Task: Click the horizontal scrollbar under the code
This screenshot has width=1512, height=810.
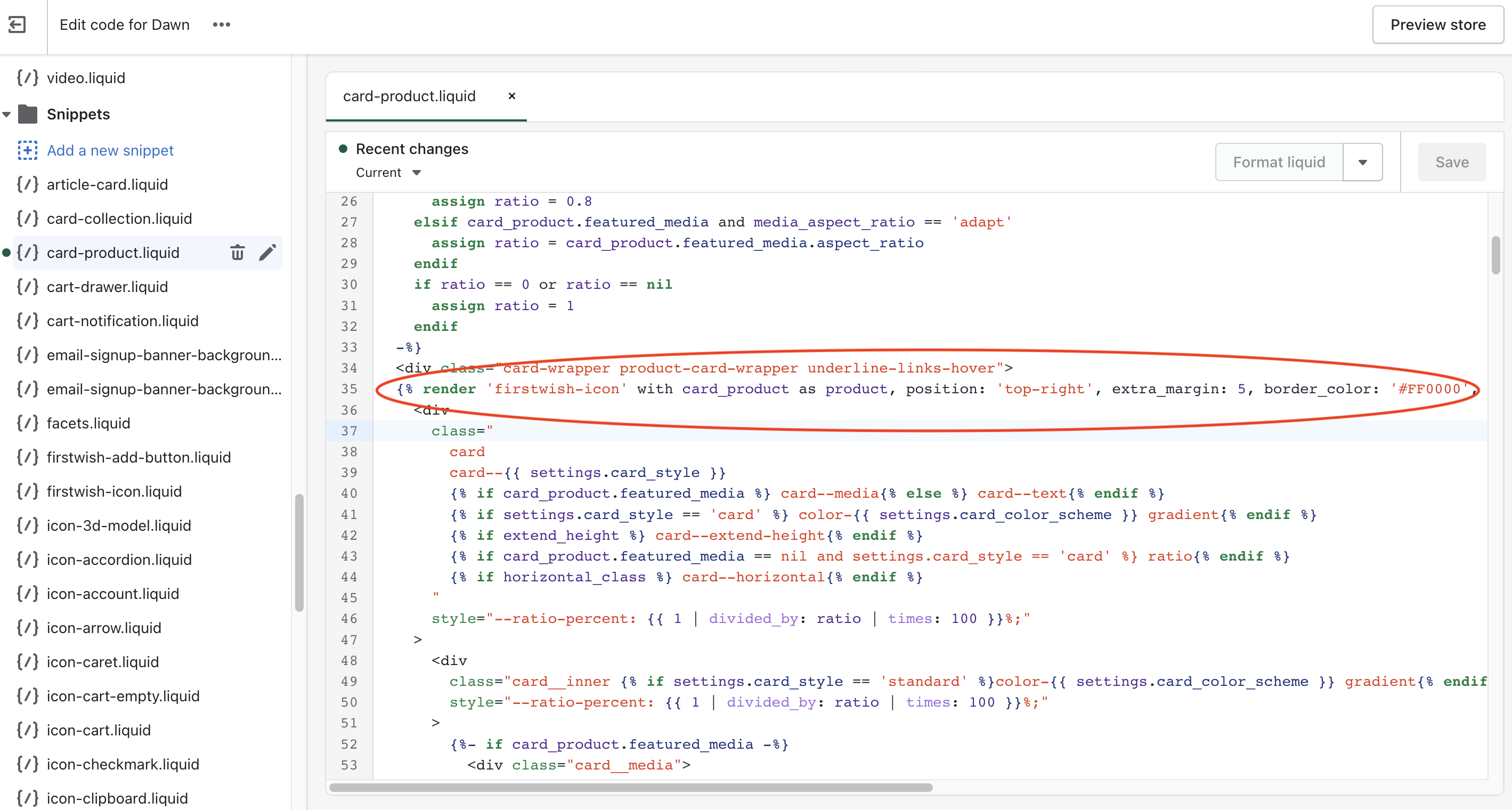Action: click(630, 788)
